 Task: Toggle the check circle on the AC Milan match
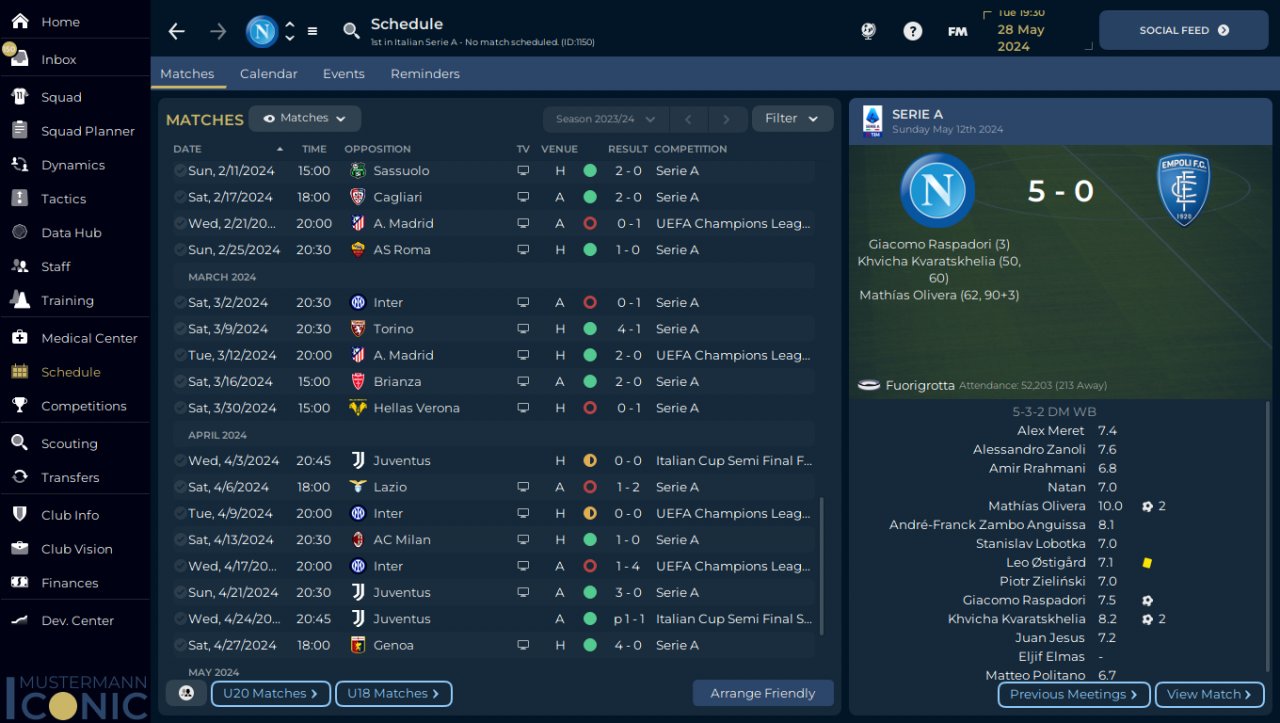coord(180,540)
